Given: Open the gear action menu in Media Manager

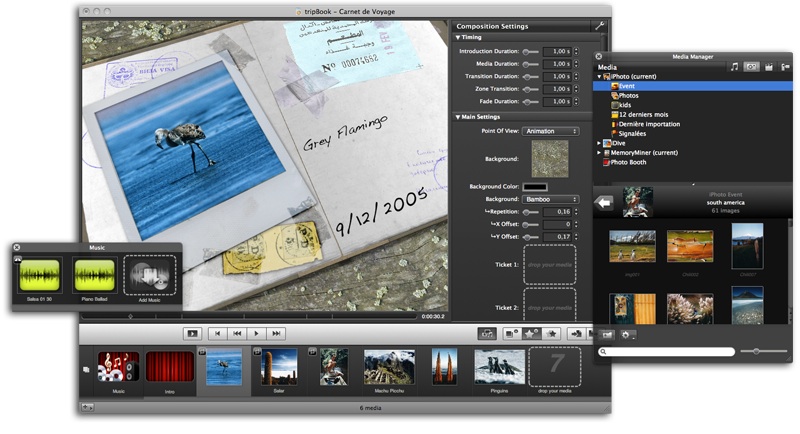Looking at the screenshot, I should click(x=629, y=334).
